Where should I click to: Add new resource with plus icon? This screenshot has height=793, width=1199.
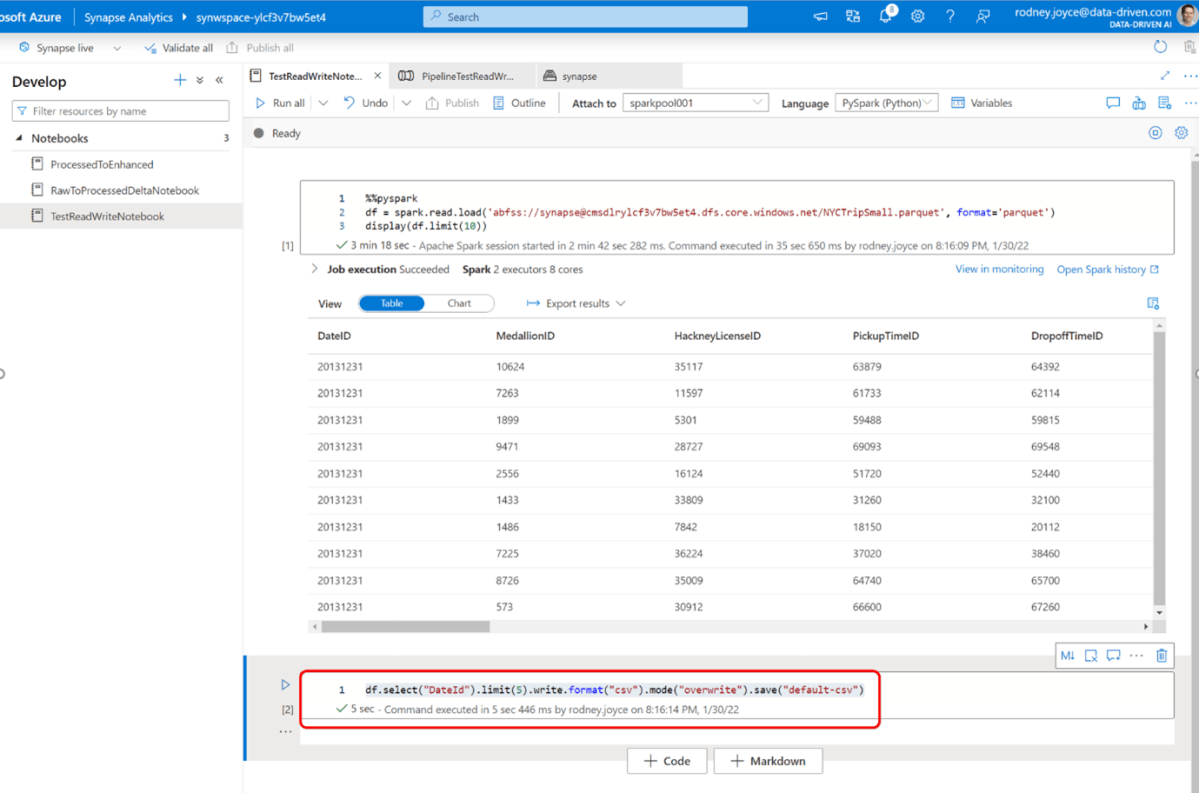(180, 80)
